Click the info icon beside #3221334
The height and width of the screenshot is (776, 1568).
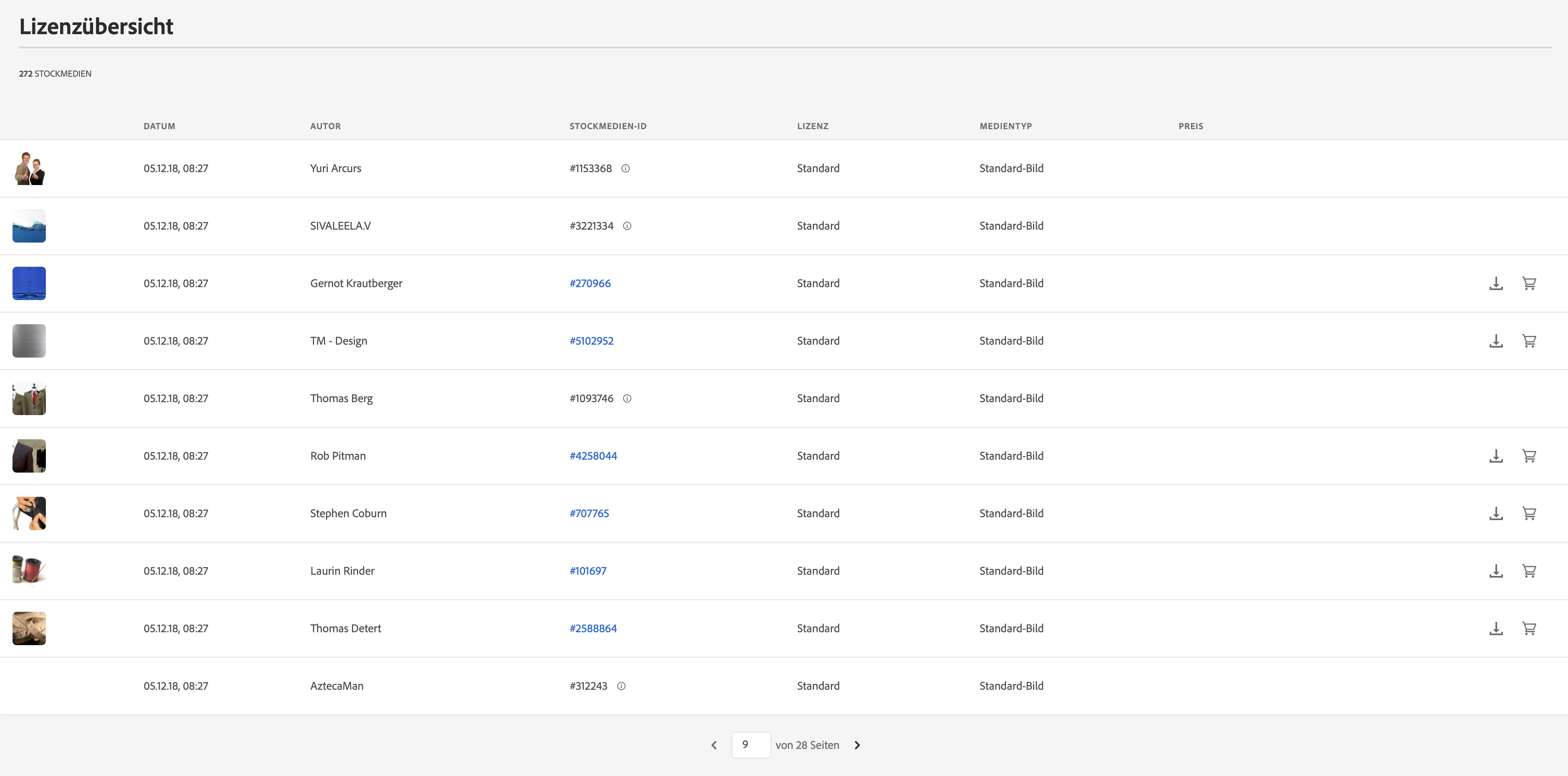627,226
